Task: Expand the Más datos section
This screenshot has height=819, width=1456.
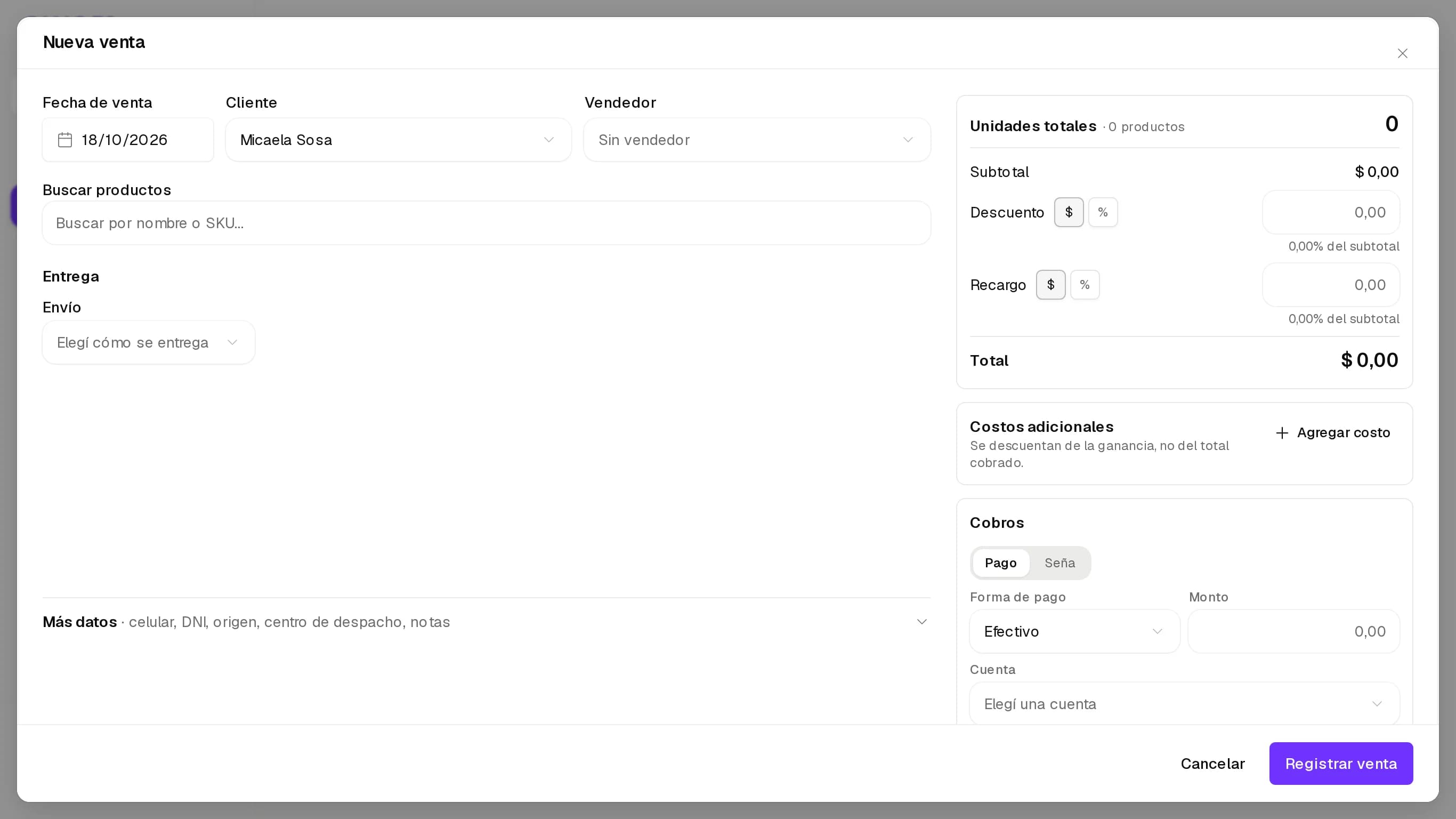Action: pos(487,622)
